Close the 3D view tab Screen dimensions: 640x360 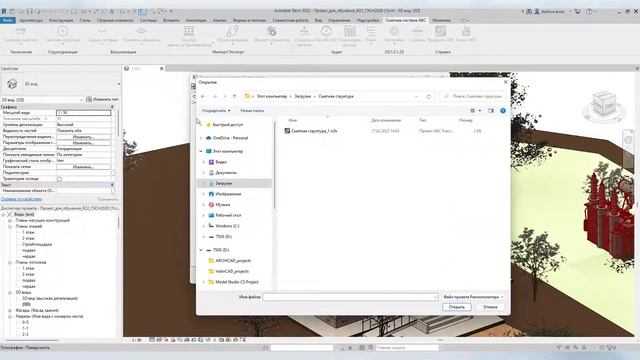click(x=162, y=69)
